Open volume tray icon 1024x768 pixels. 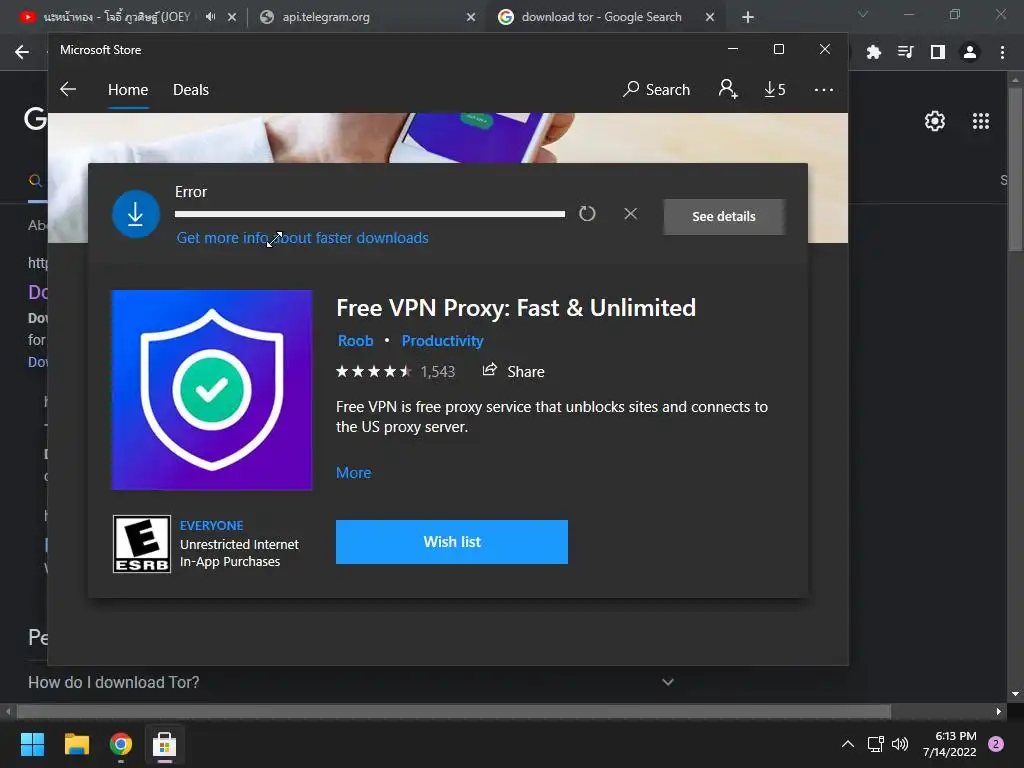click(900, 744)
